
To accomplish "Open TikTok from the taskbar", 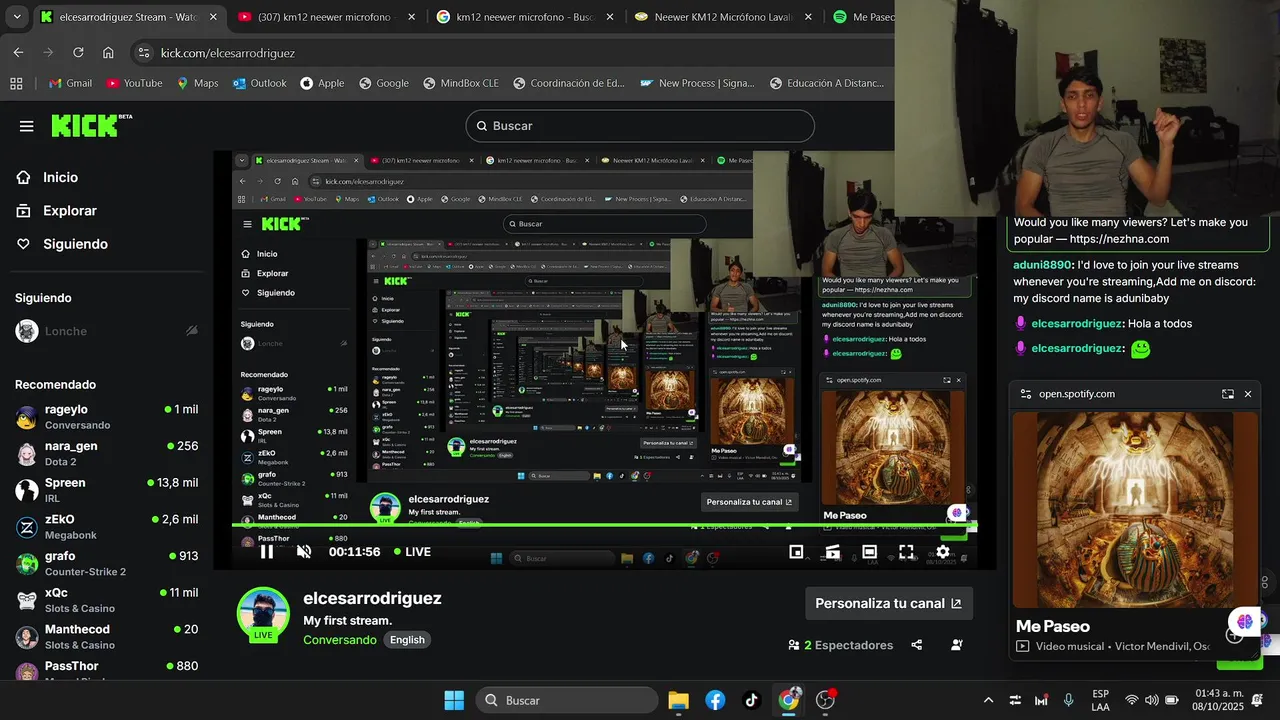I will [752, 700].
